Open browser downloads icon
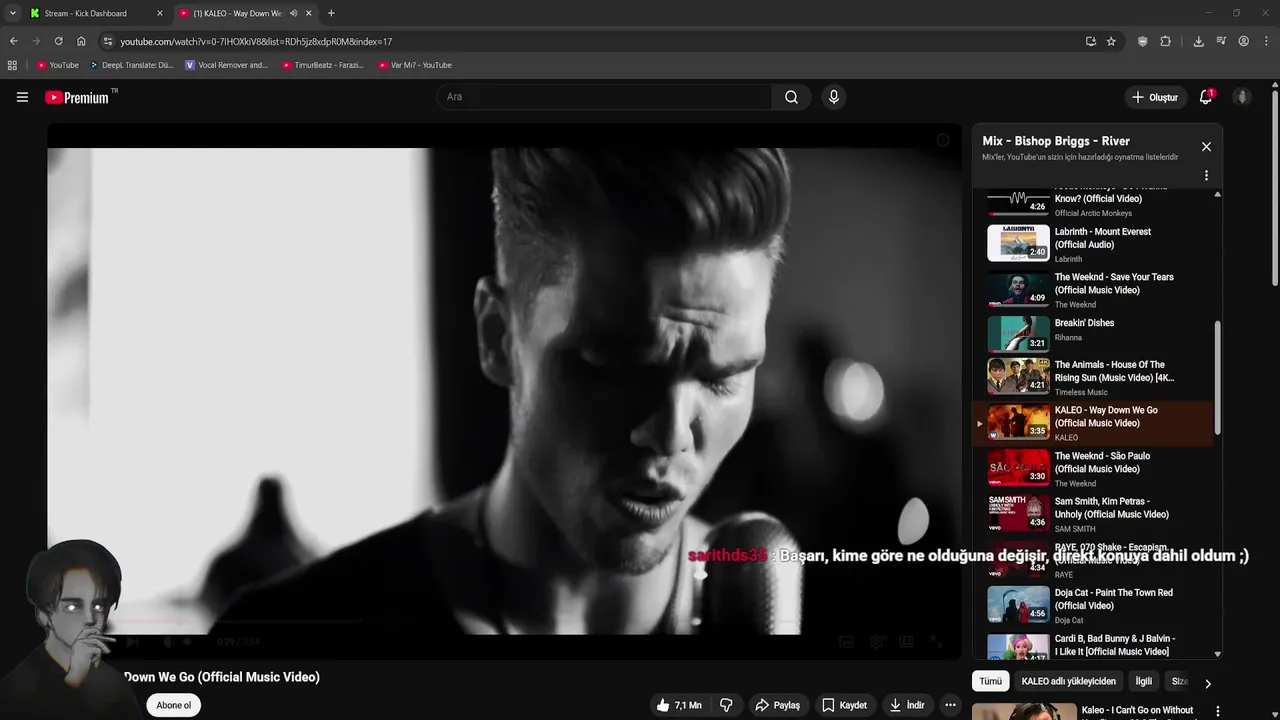This screenshot has width=1280, height=720. click(1198, 41)
